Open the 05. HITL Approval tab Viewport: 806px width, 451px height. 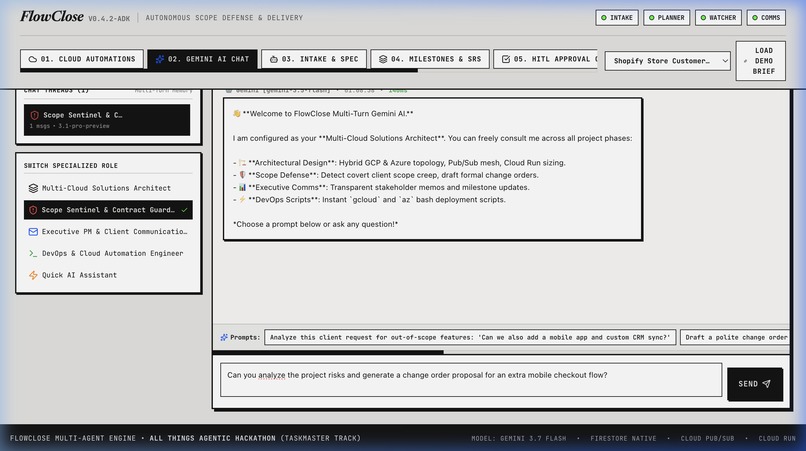pyautogui.click(x=545, y=59)
